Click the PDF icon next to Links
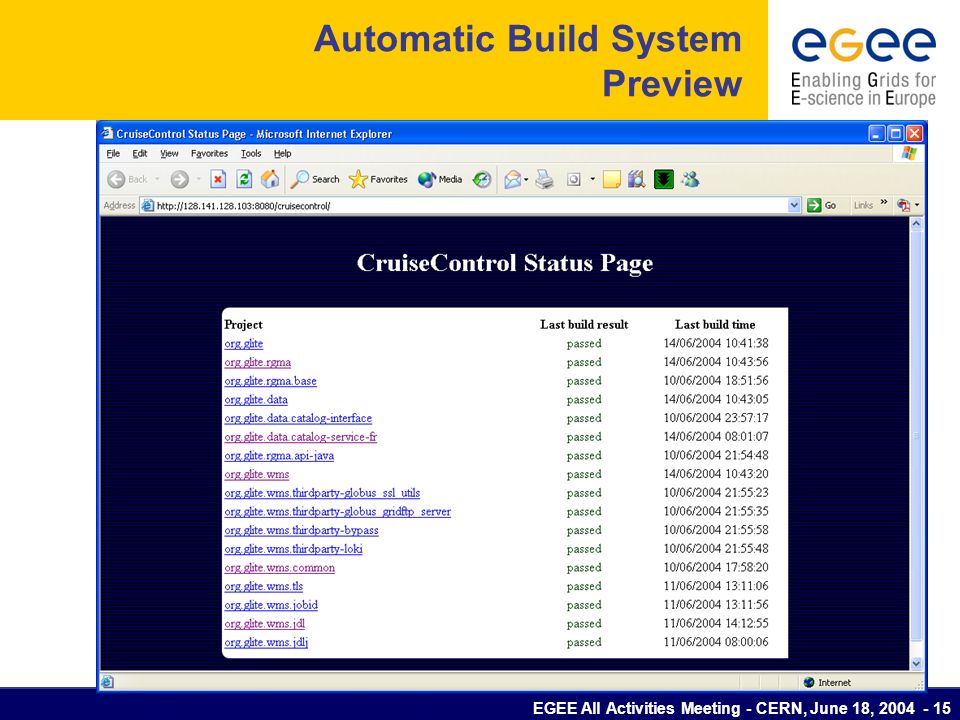Screen dimensions: 960x720 (x=903, y=205)
